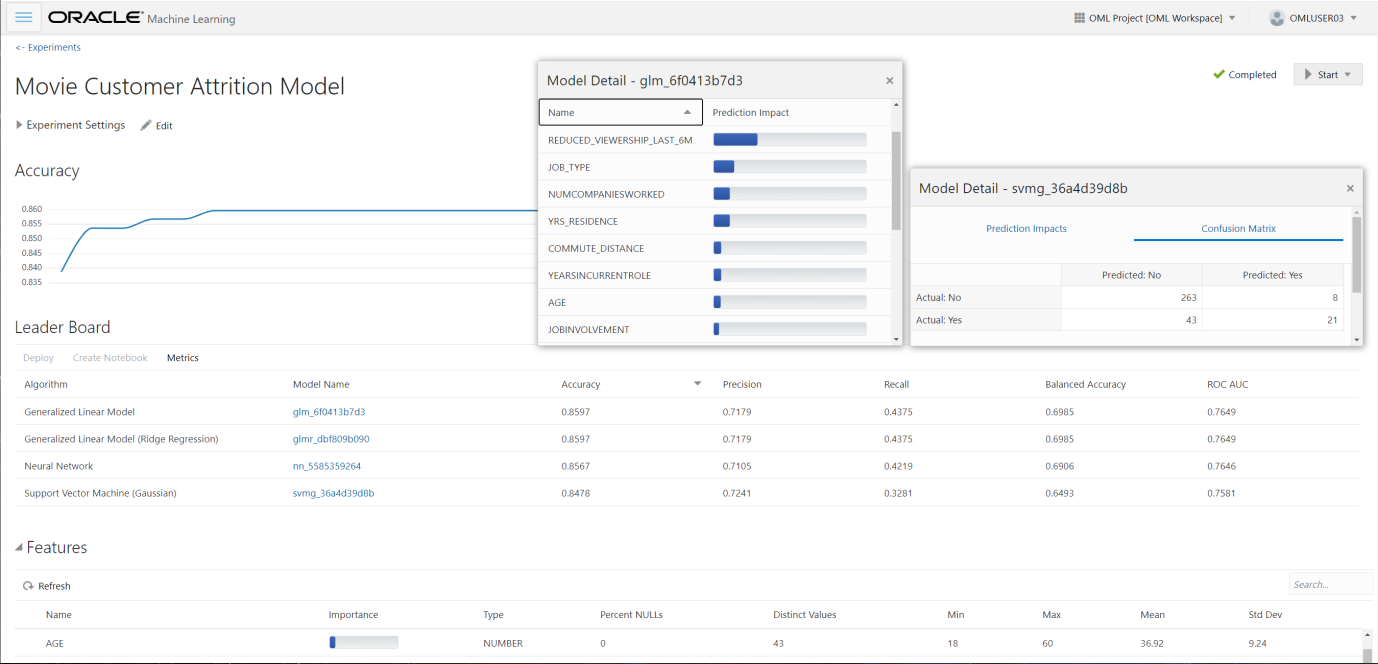This screenshot has width=1378, height=664.
Task: Sort by the Name column arrow
Action: [x=687, y=113]
